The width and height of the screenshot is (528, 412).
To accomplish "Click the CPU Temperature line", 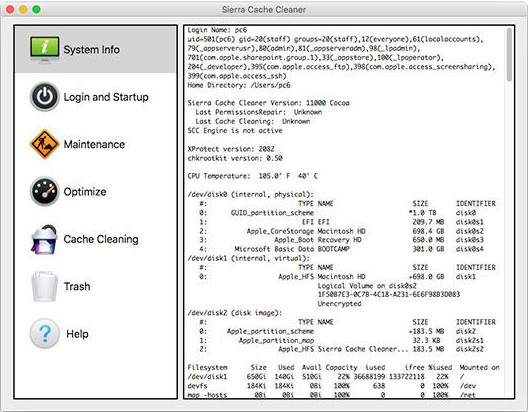I will tap(253, 176).
